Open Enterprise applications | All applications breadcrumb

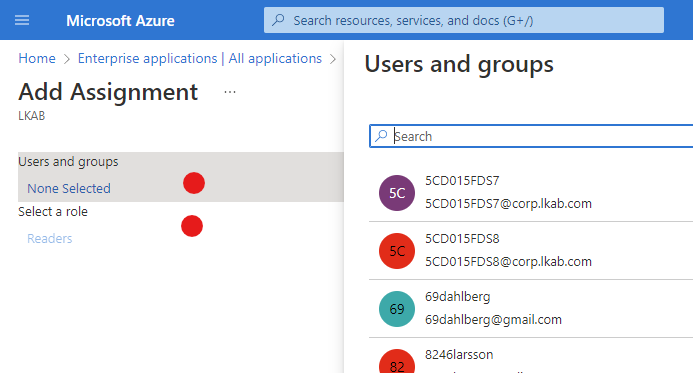coord(200,58)
